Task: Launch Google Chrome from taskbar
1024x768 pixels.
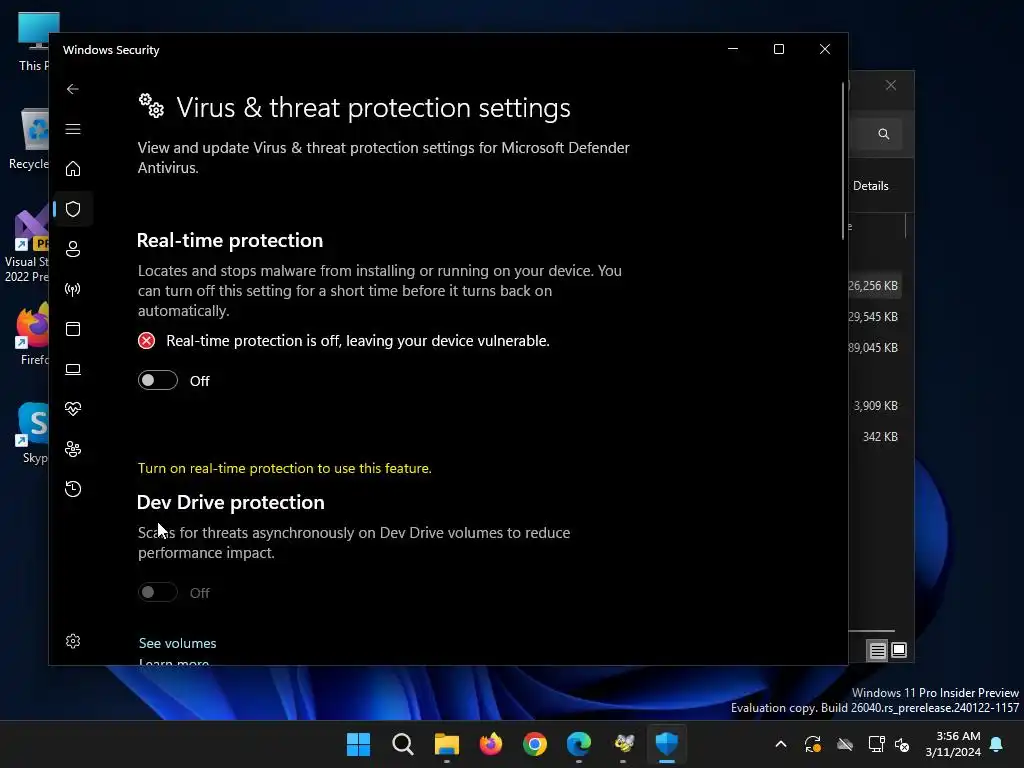Action: point(535,744)
